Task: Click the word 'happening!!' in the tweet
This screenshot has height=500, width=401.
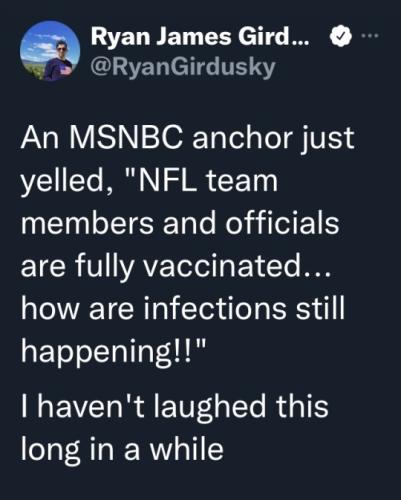Action: click(x=107, y=353)
